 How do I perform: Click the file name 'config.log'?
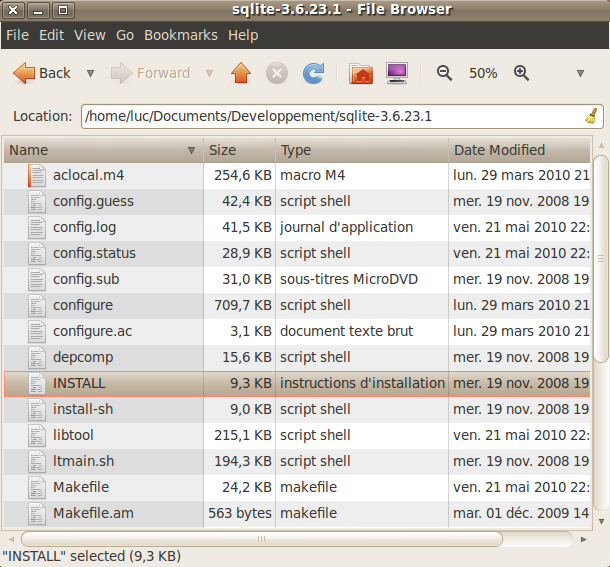click(x=84, y=227)
